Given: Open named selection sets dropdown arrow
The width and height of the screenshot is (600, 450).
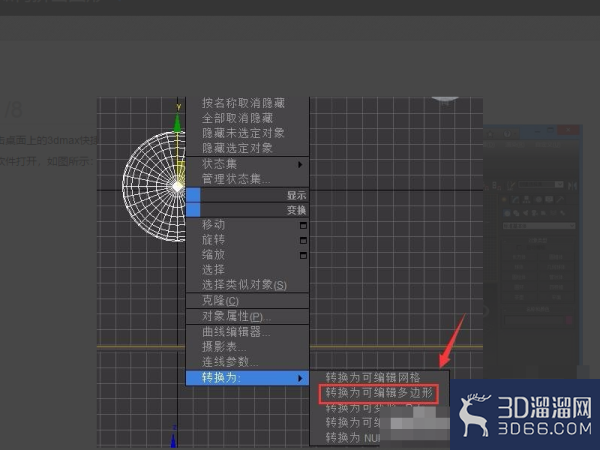Looking at the screenshot, I should (x=559, y=184).
